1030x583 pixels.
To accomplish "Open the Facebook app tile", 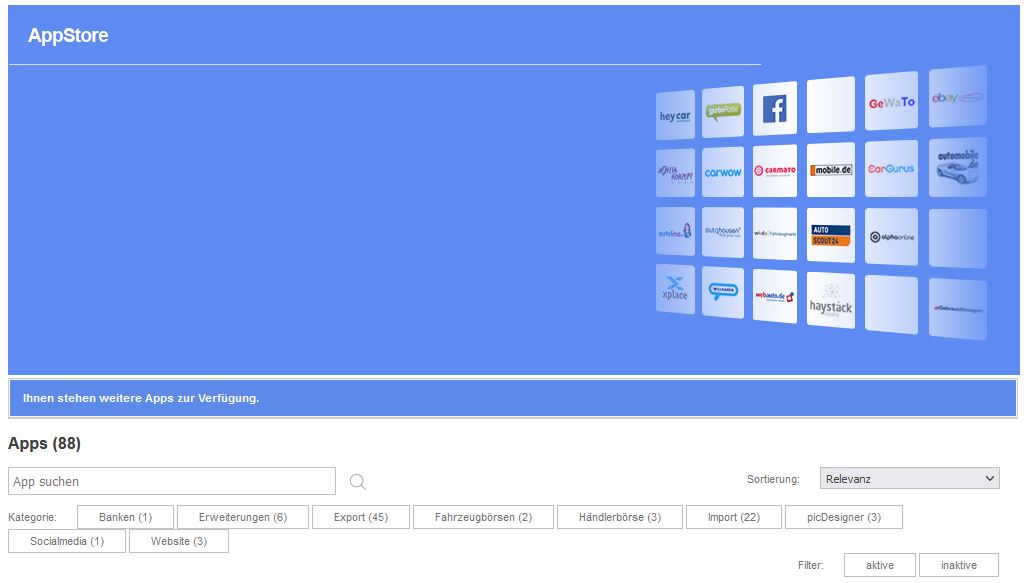I will 774,109.
